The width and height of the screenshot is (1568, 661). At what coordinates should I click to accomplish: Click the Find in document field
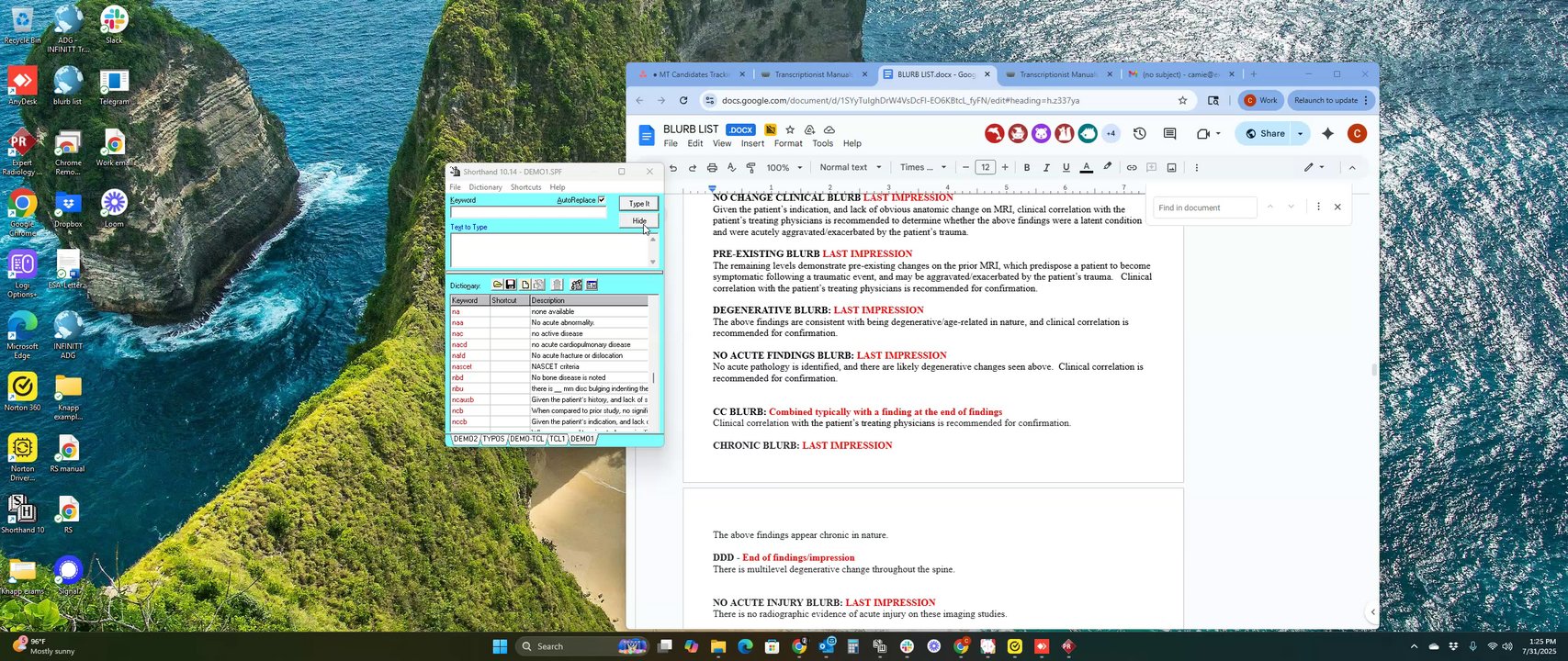point(1204,207)
